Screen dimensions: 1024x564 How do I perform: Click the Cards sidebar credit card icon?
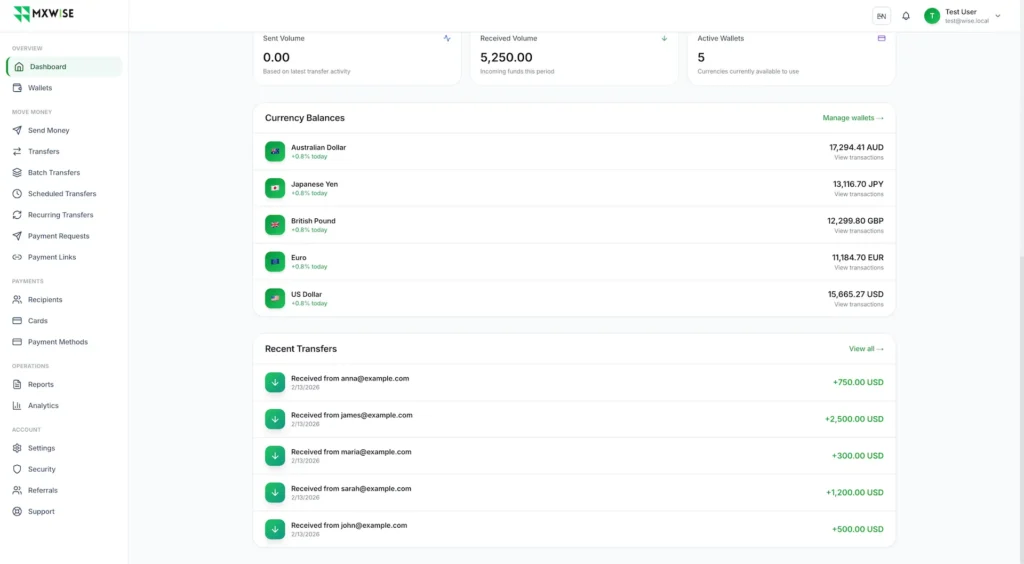tap(17, 321)
